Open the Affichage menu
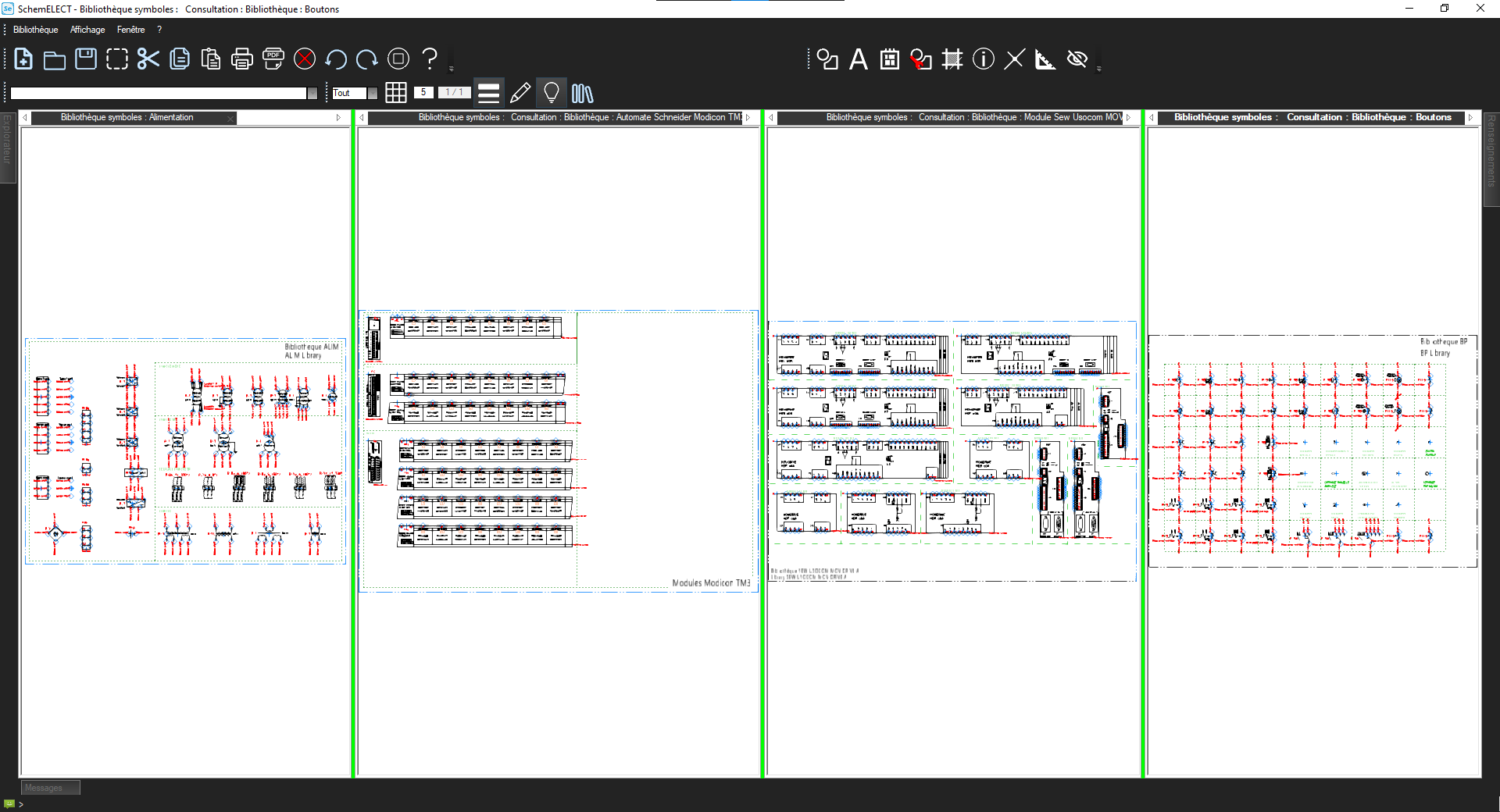This screenshot has height=812, width=1500. (x=87, y=30)
